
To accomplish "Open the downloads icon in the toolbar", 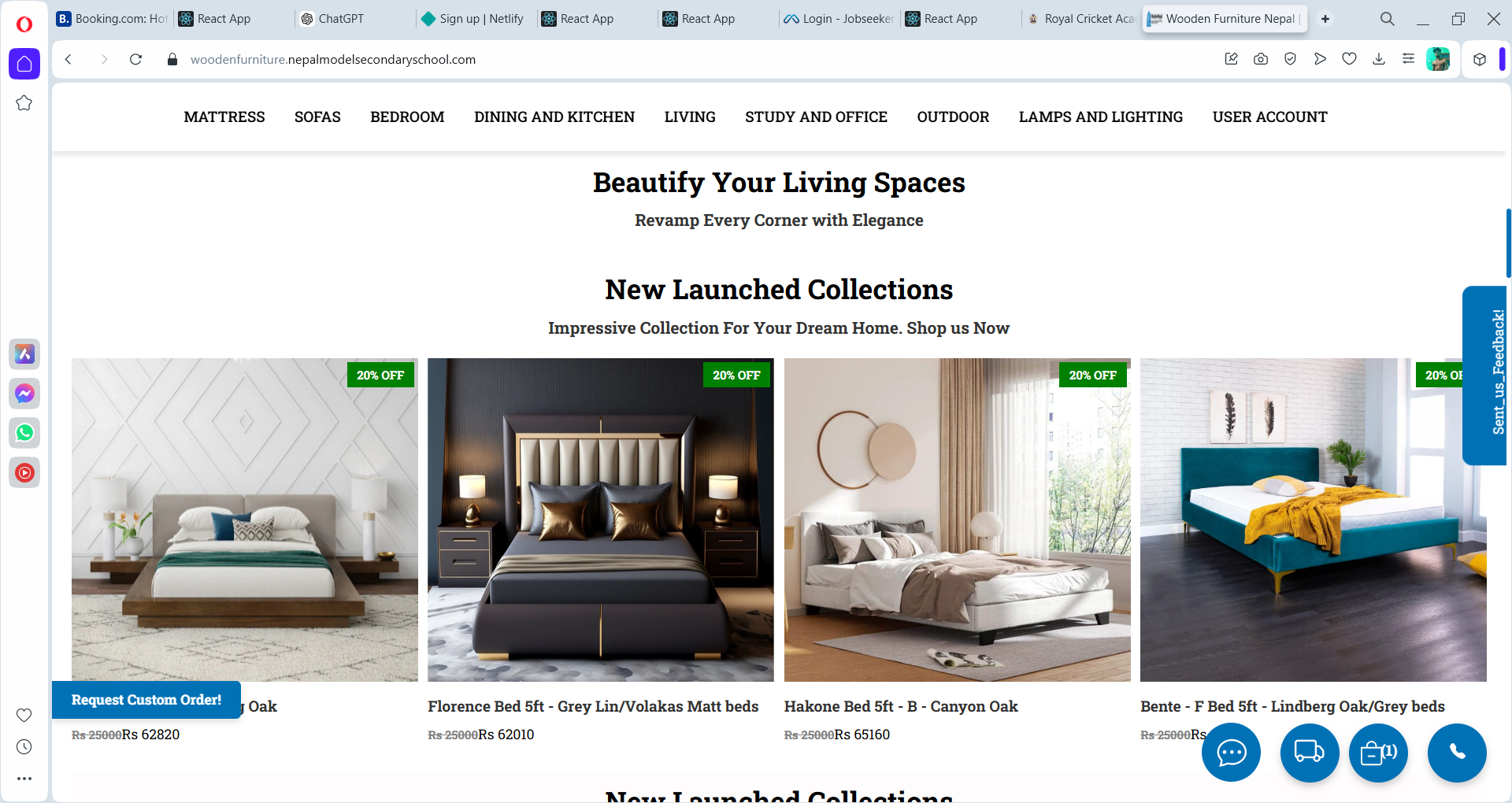I will (x=1379, y=59).
